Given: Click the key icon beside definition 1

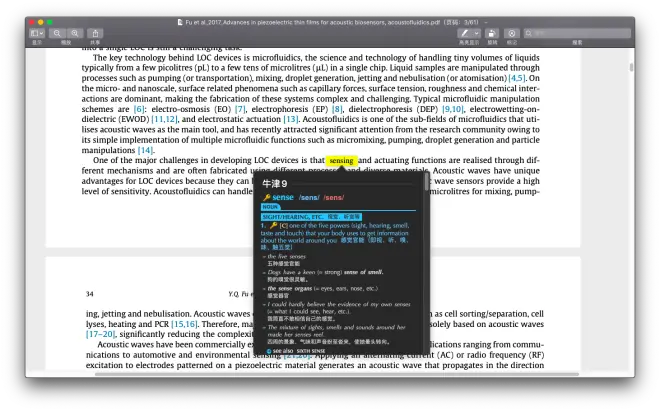Looking at the screenshot, I should [273, 226].
